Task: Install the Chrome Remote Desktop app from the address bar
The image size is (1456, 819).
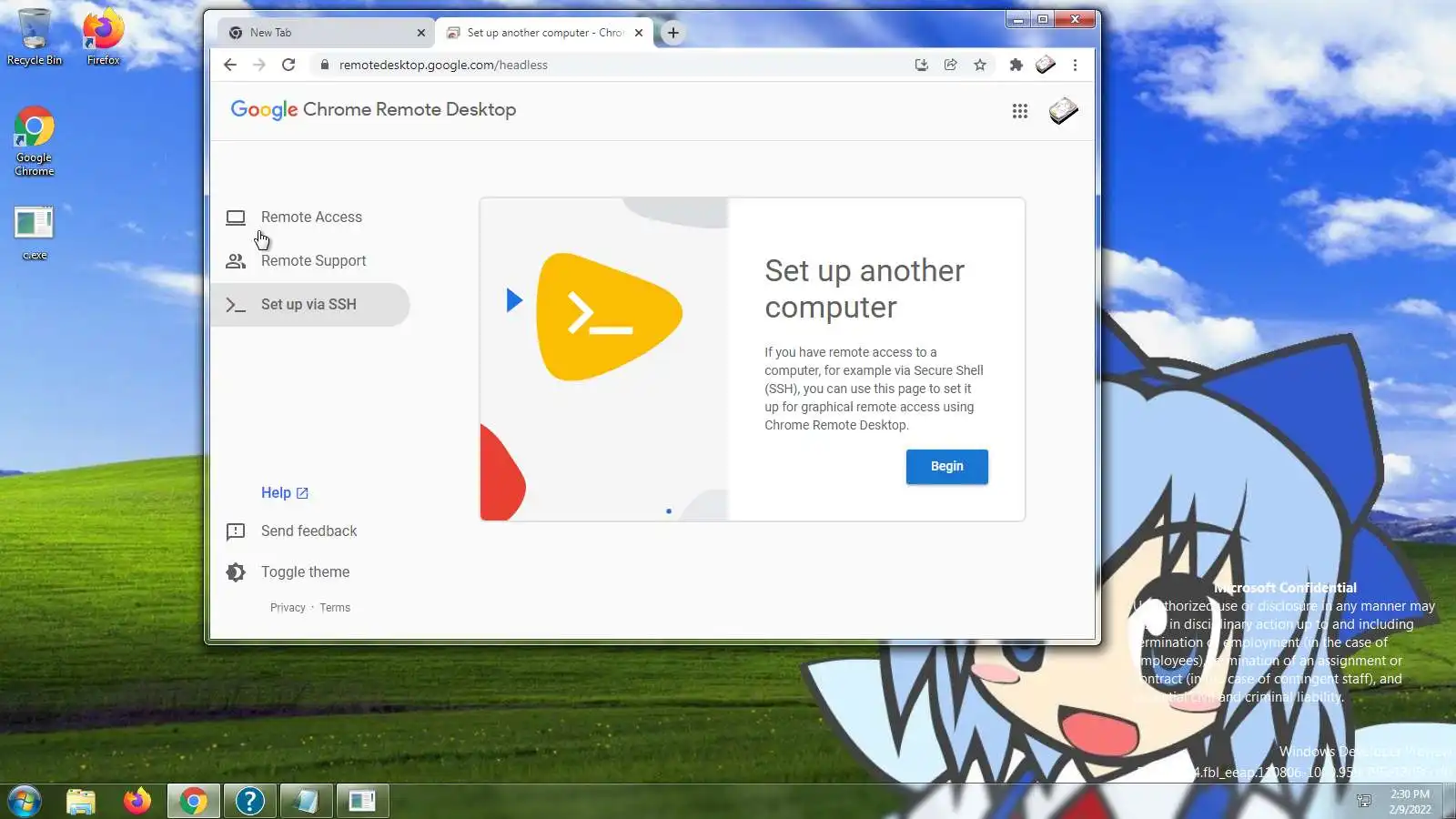Action: point(922,65)
